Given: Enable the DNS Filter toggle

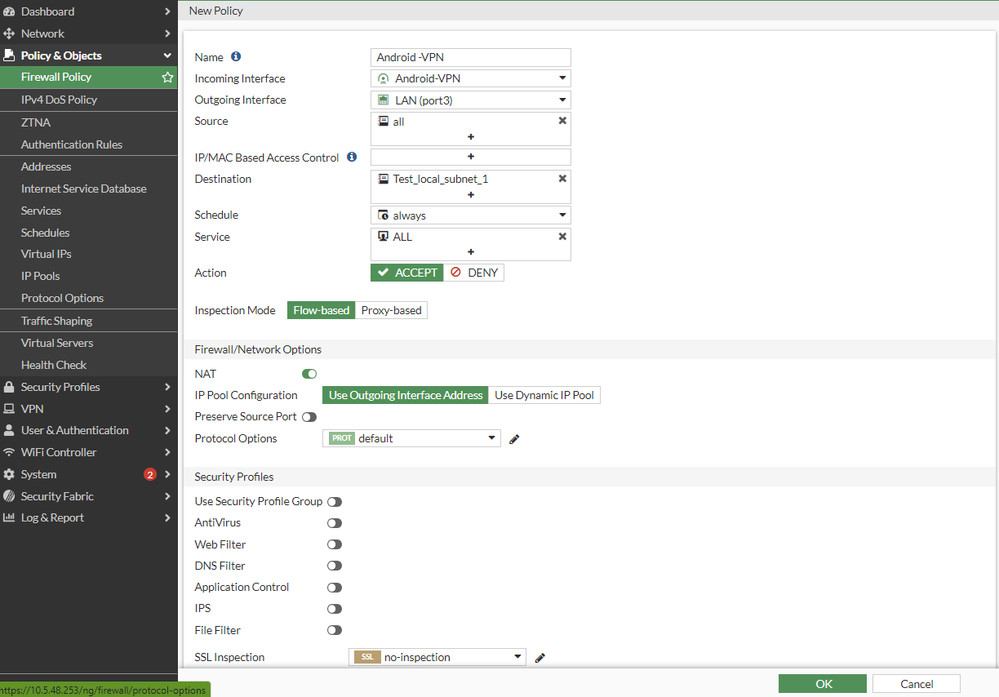Looking at the screenshot, I should (334, 566).
